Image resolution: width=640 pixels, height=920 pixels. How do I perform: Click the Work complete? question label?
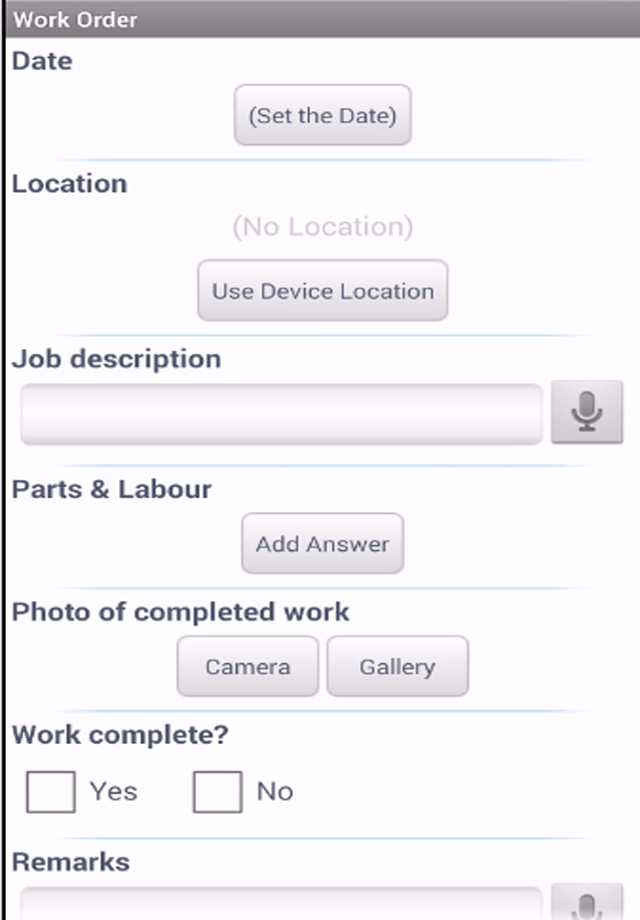click(x=120, y=735)
